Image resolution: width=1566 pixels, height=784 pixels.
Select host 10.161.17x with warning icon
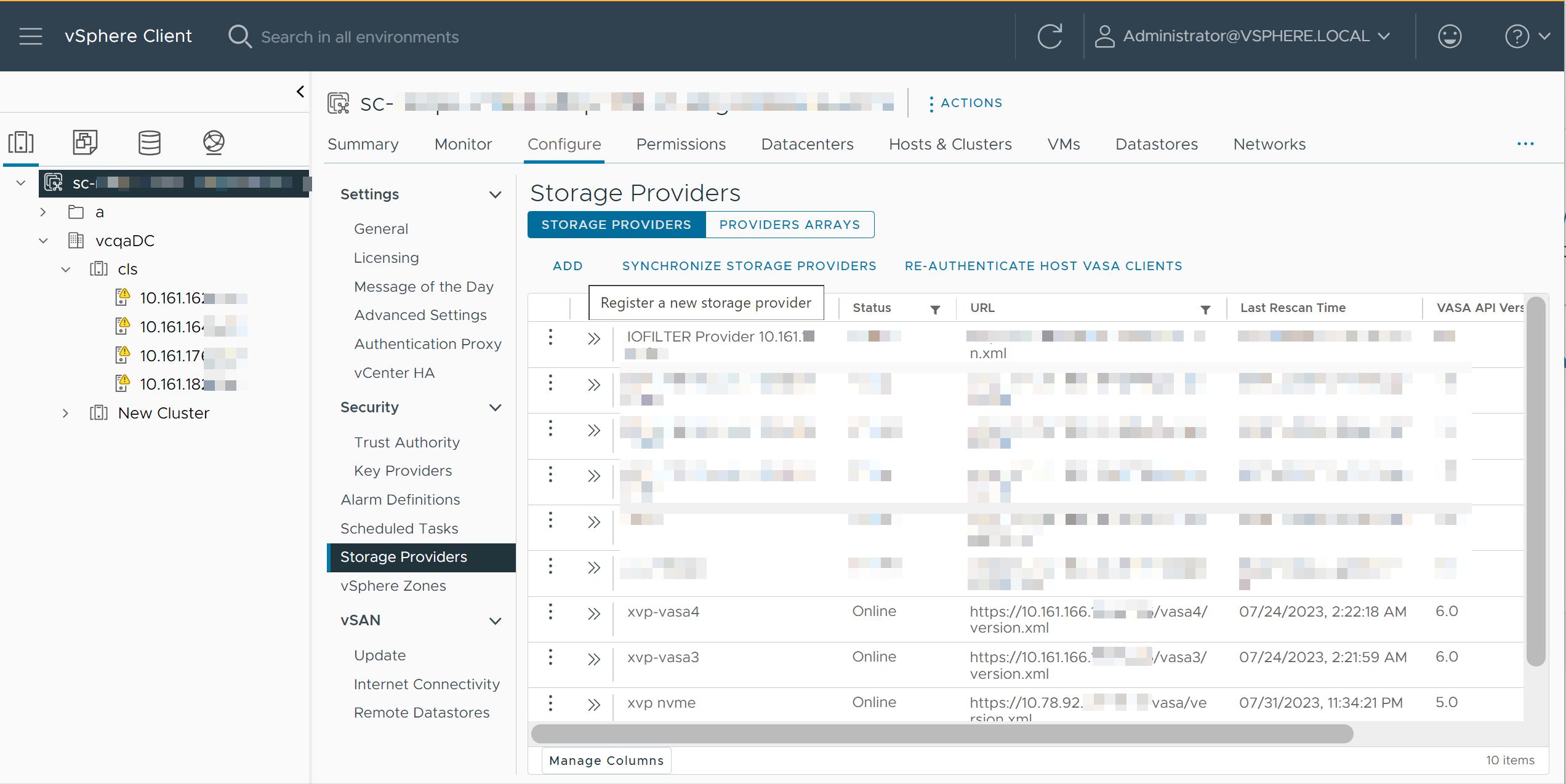point(181,355)
